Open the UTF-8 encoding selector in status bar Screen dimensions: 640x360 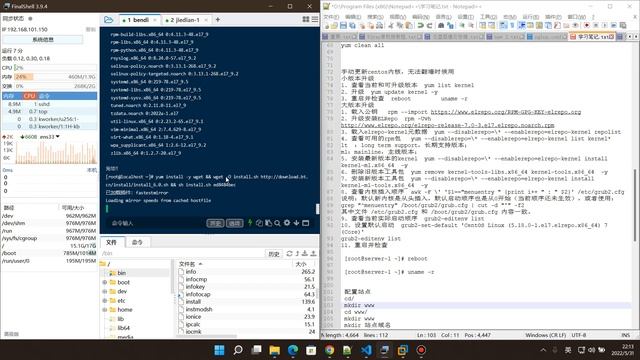click(578, 335)
